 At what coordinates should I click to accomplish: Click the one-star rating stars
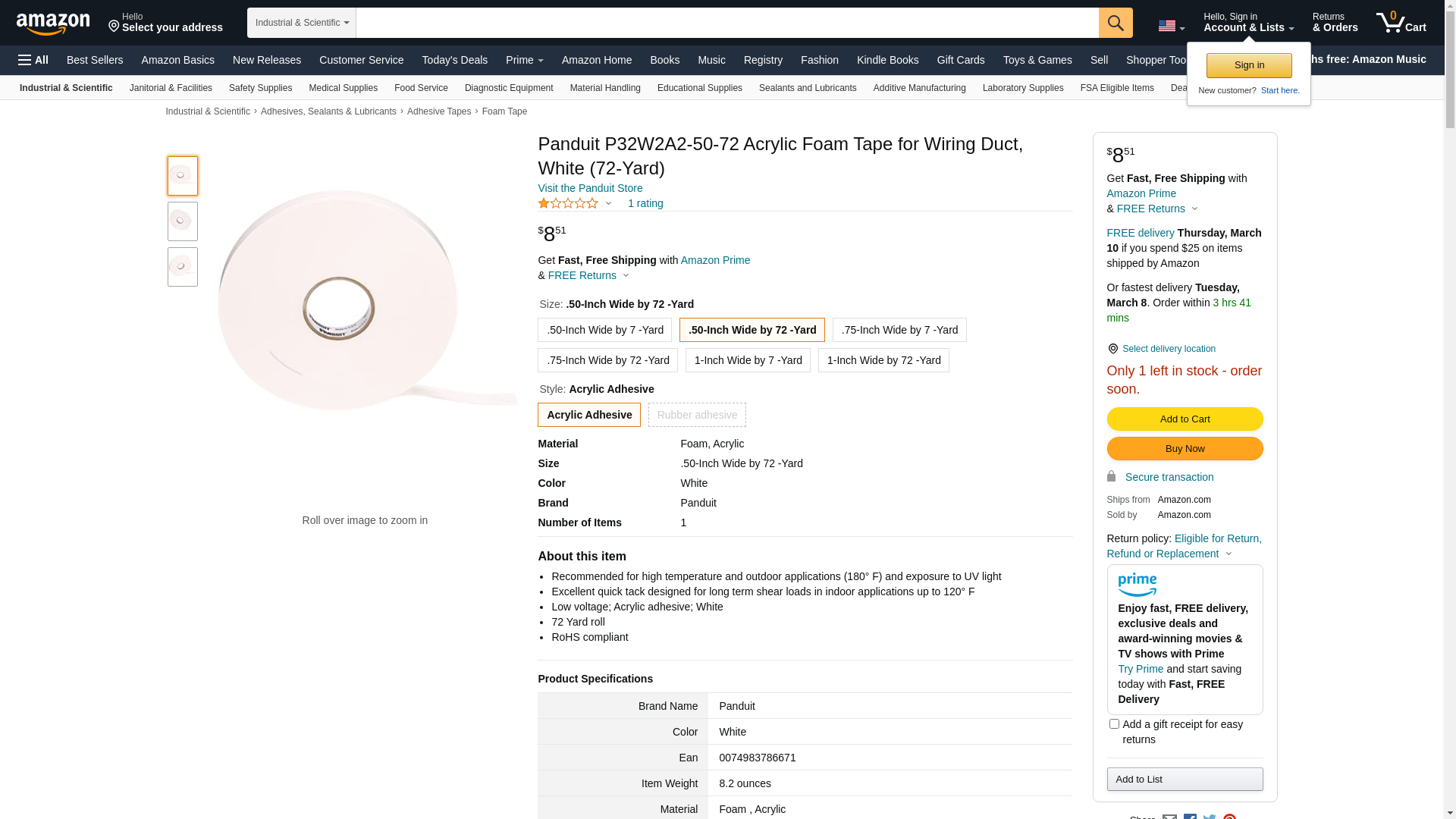pyautogui.click(x=568, y=203)
